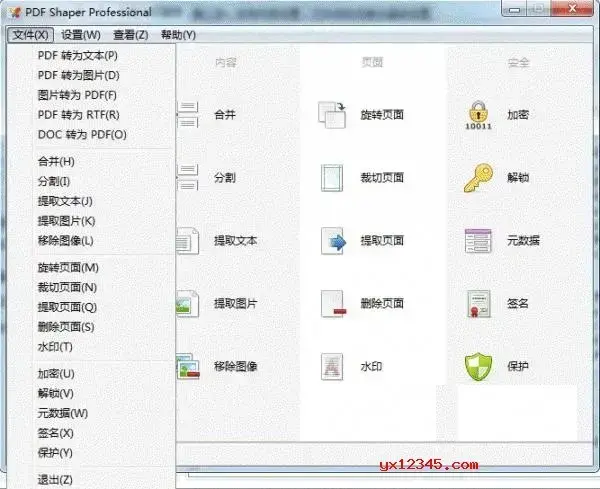Click the 解锁 label in security column
The height and width of the screenshot is (489, 600).
click(x=518, y=178)
